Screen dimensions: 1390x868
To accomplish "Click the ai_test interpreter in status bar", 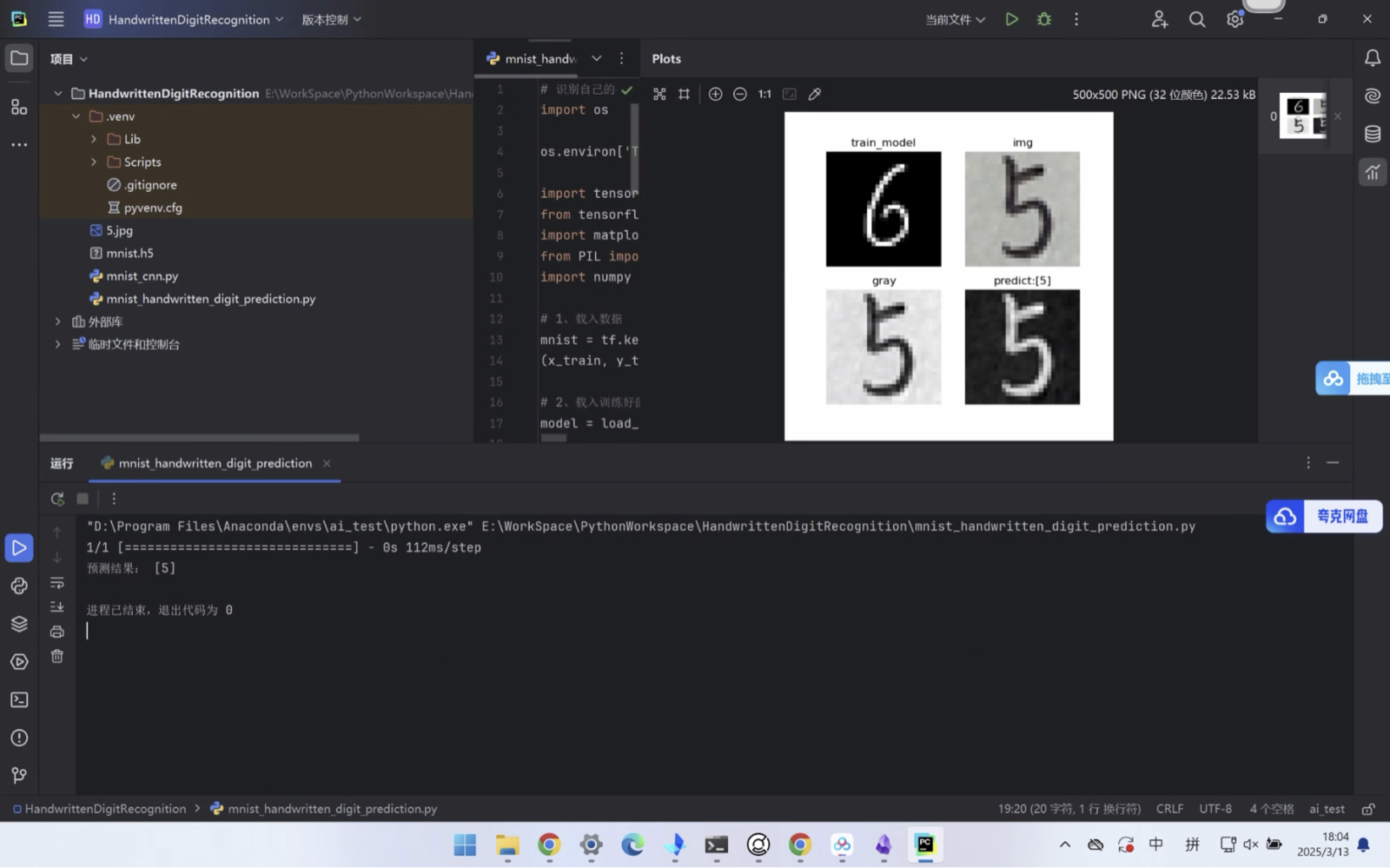I will [x=1327, y=809].
